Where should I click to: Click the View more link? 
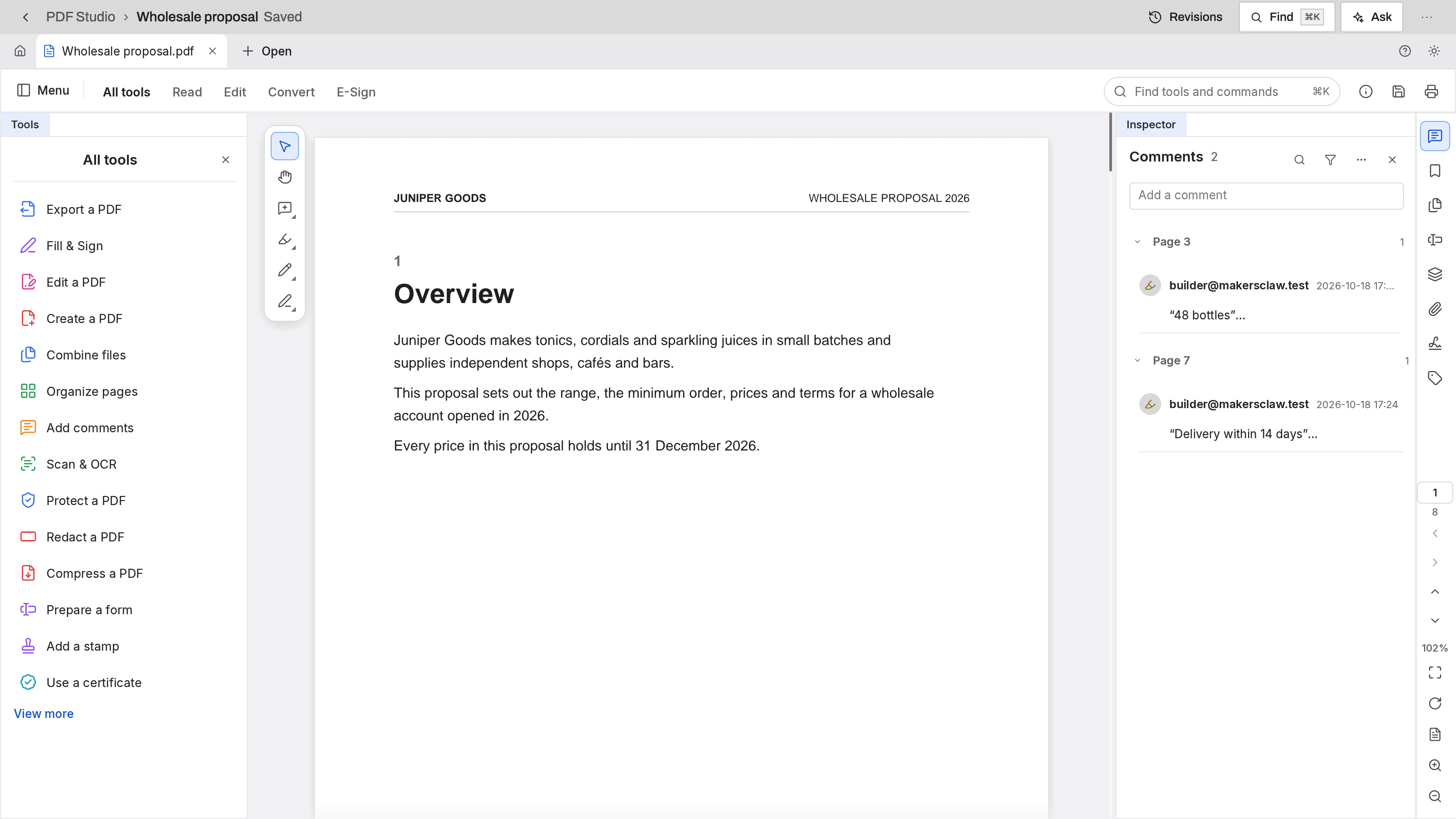44,714
